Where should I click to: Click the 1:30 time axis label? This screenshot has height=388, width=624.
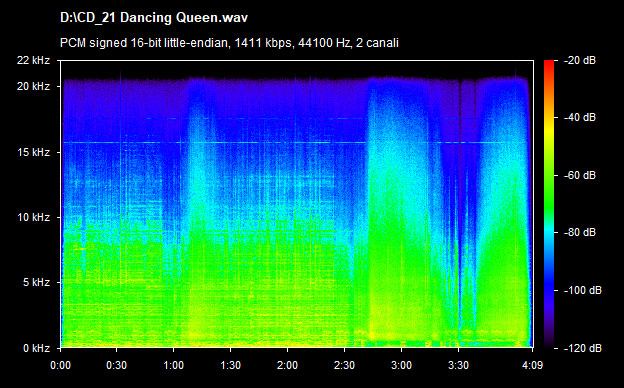coord(230,365)
